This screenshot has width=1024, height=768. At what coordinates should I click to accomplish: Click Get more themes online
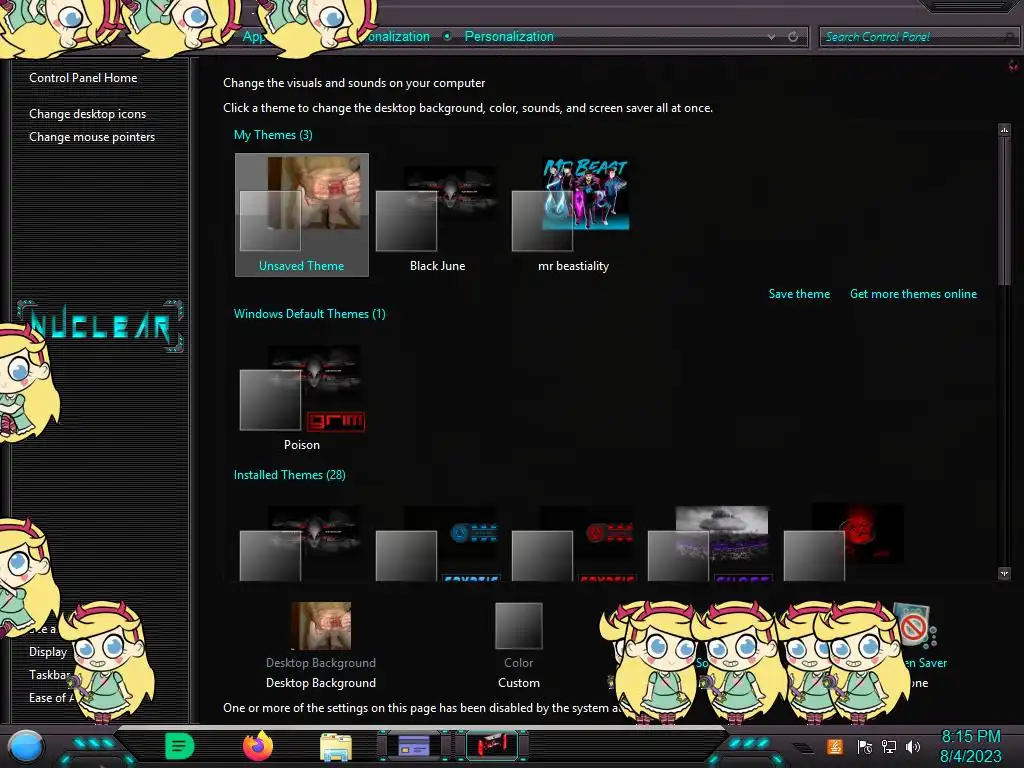point(913,294)
